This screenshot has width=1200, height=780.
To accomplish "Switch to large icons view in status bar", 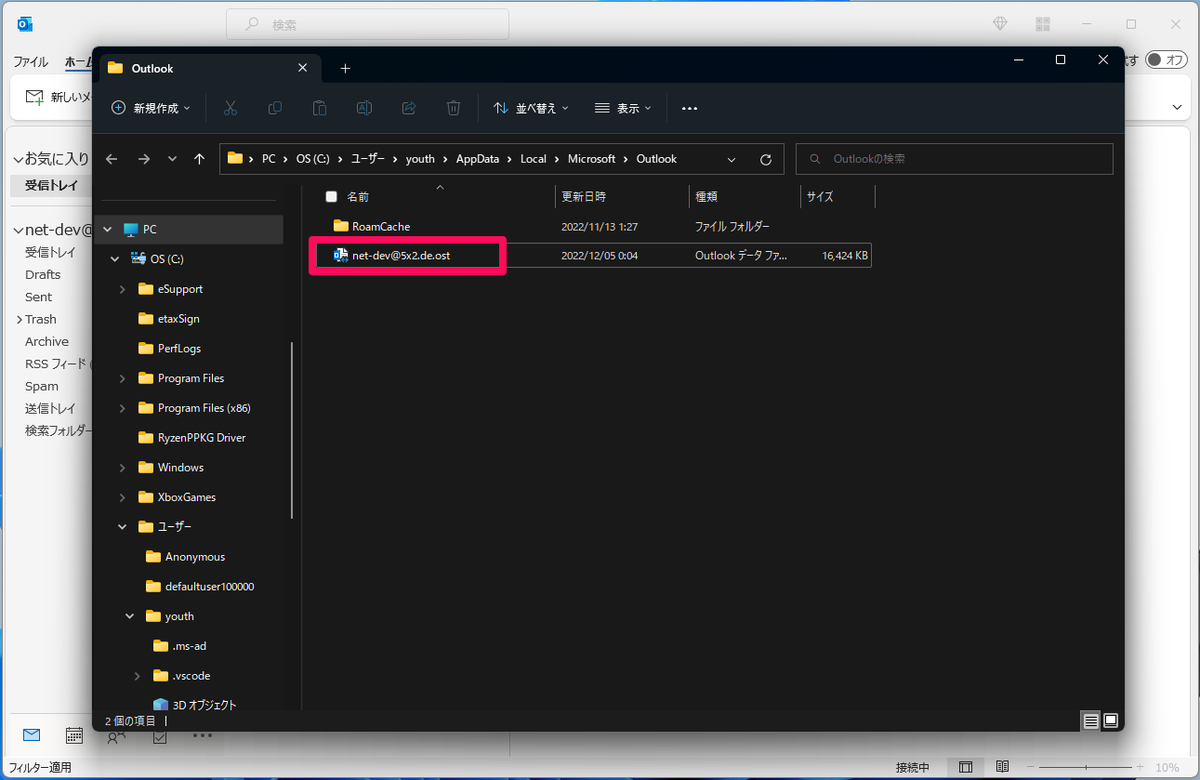I will pyautogui.click(x=1110, y=720).
